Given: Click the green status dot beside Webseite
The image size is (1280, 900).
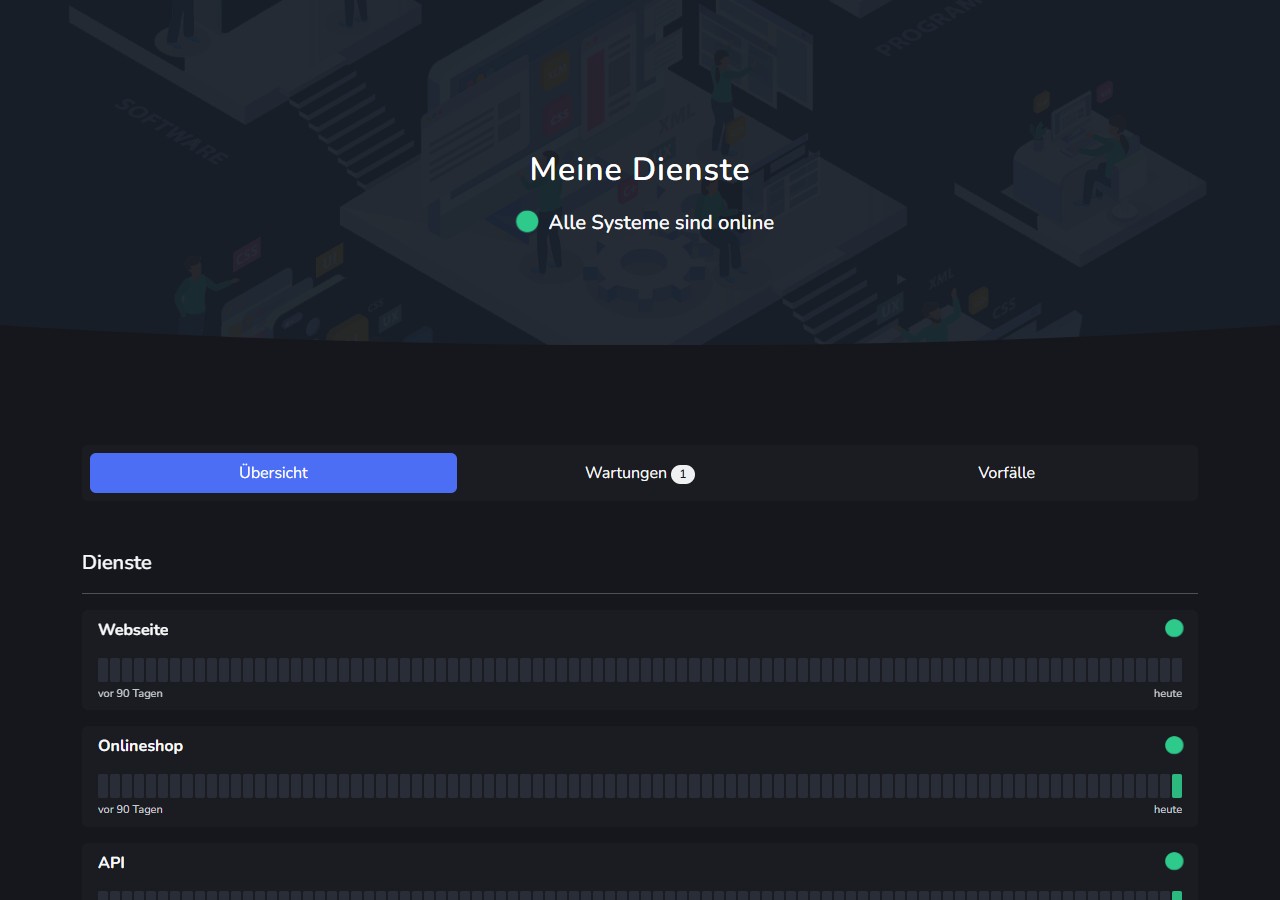Looking at the screenshot, I should [x=1174, y=628].
